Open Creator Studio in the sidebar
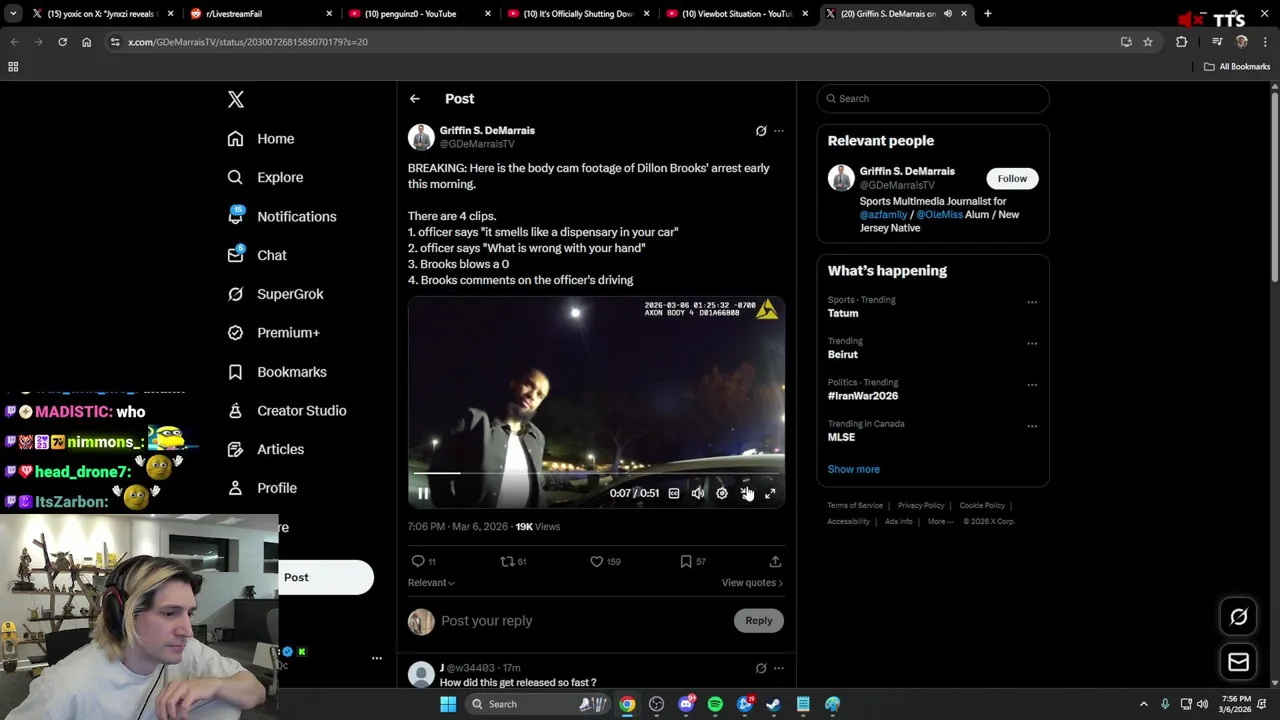The image size is (1280, 720). [x=287, y=411]
